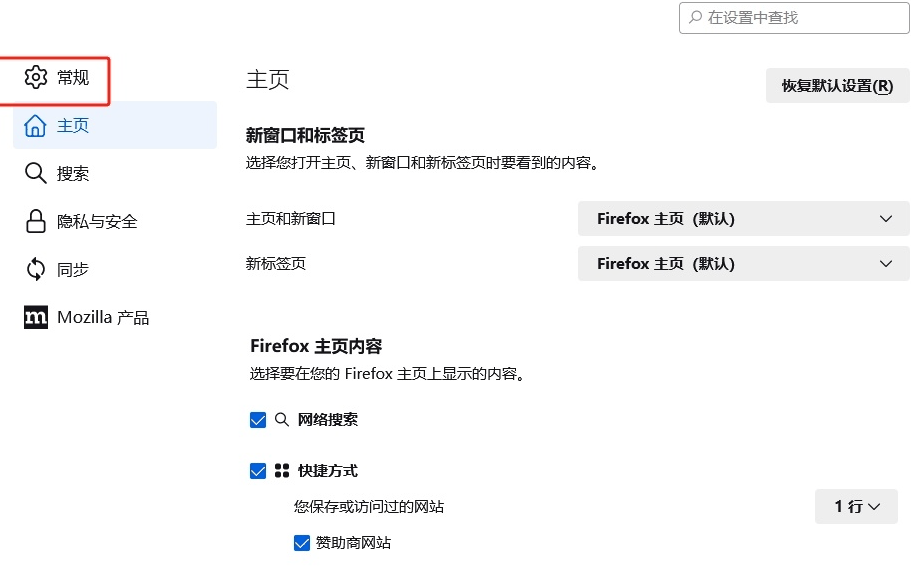
Task: Click the 网络搜索 magnifier icon
Action: click(282, 420)
